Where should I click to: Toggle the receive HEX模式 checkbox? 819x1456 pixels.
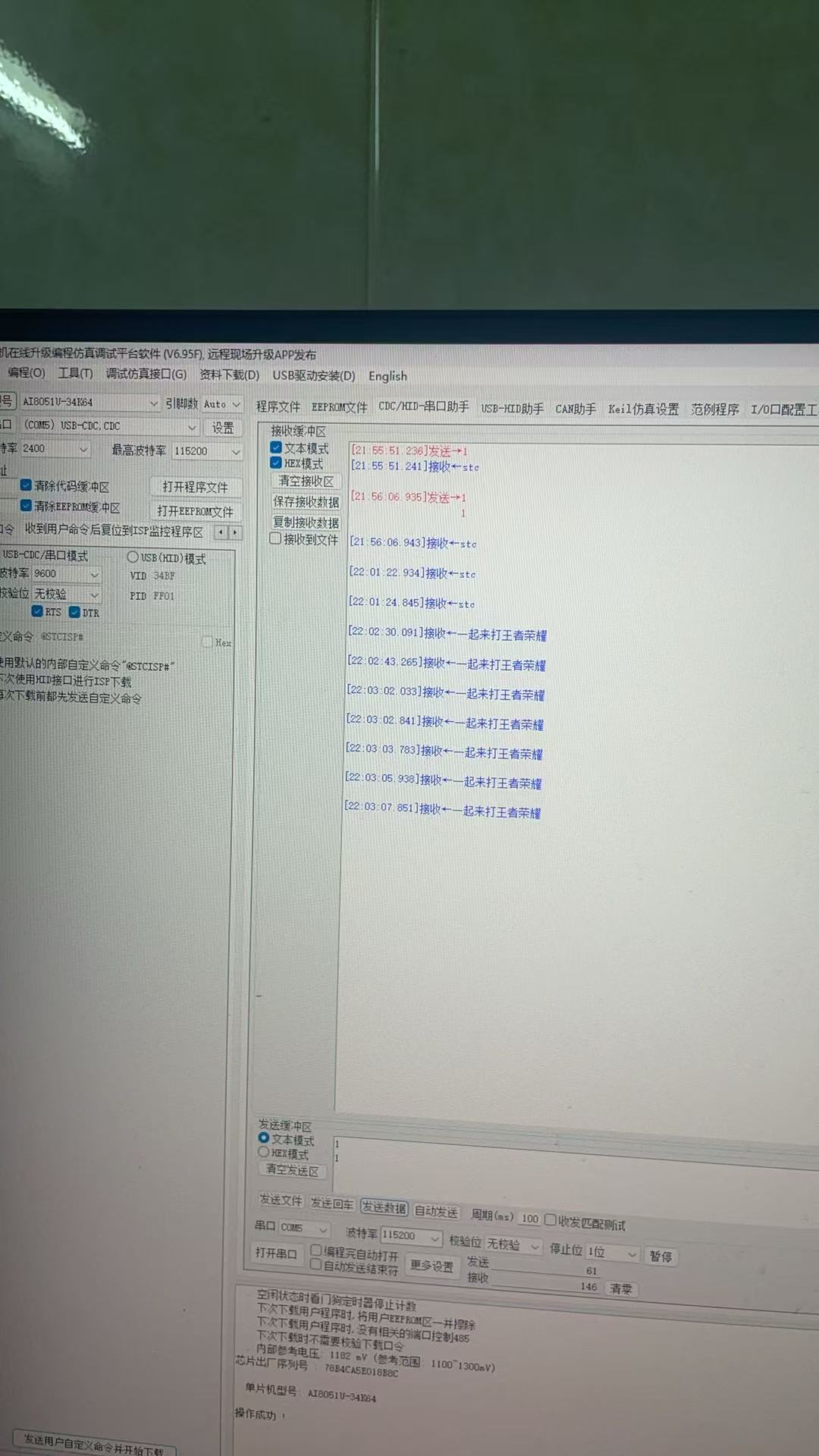(x=276, y=463)
